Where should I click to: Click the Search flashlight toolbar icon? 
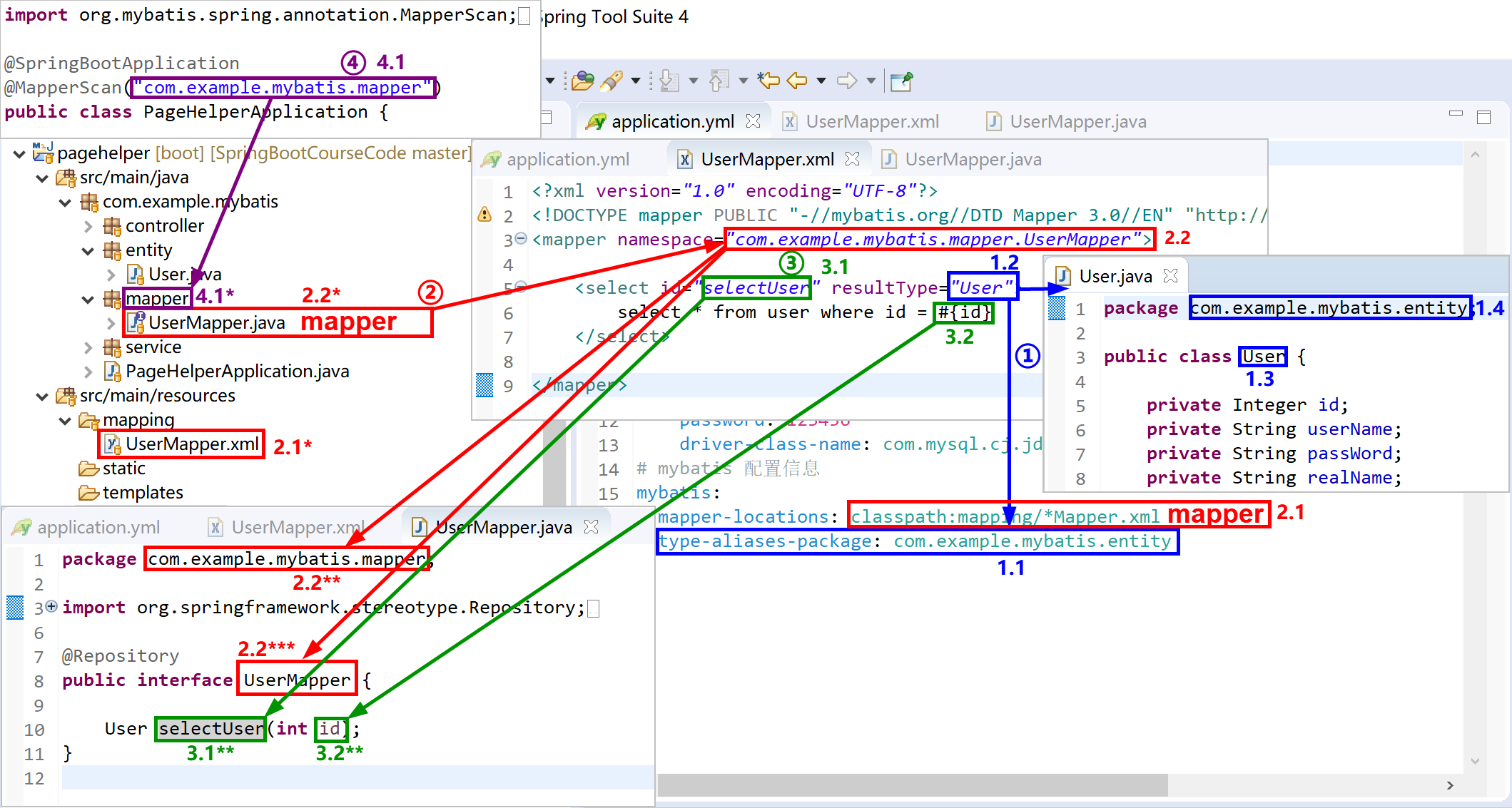(612, 81)
